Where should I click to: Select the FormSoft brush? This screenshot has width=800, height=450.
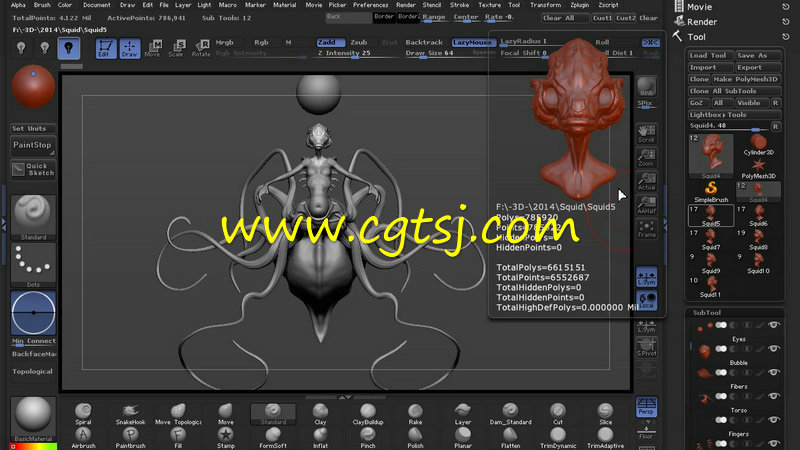tap(273, 438)
